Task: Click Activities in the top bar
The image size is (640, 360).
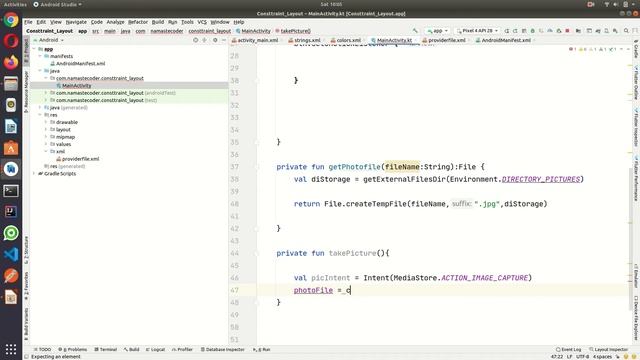Action: tap(15, 4)
